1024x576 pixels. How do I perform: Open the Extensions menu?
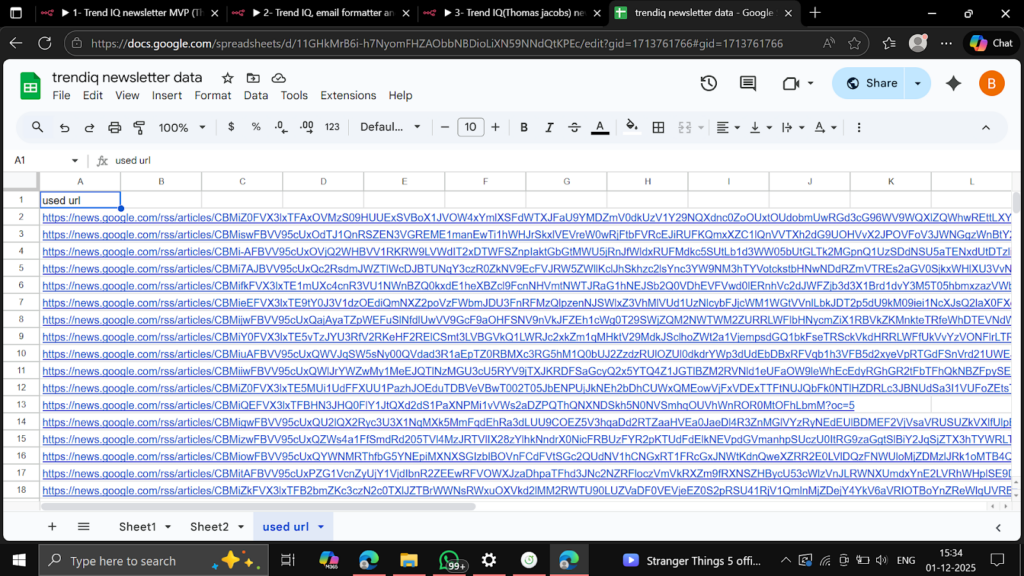pyautogui.click(x=348, y=96)
